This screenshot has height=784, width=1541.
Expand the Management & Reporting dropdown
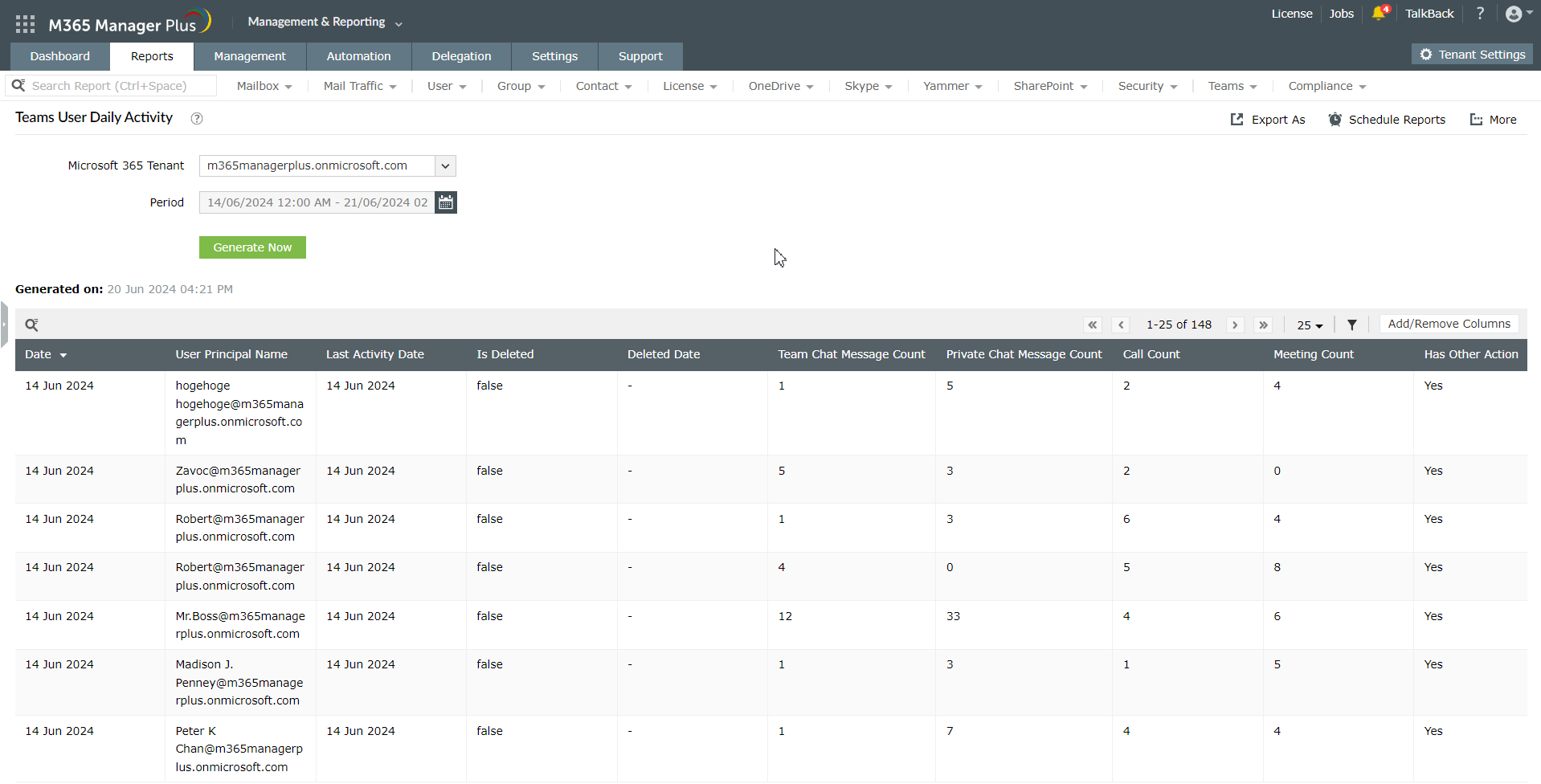tap(325, 22)
